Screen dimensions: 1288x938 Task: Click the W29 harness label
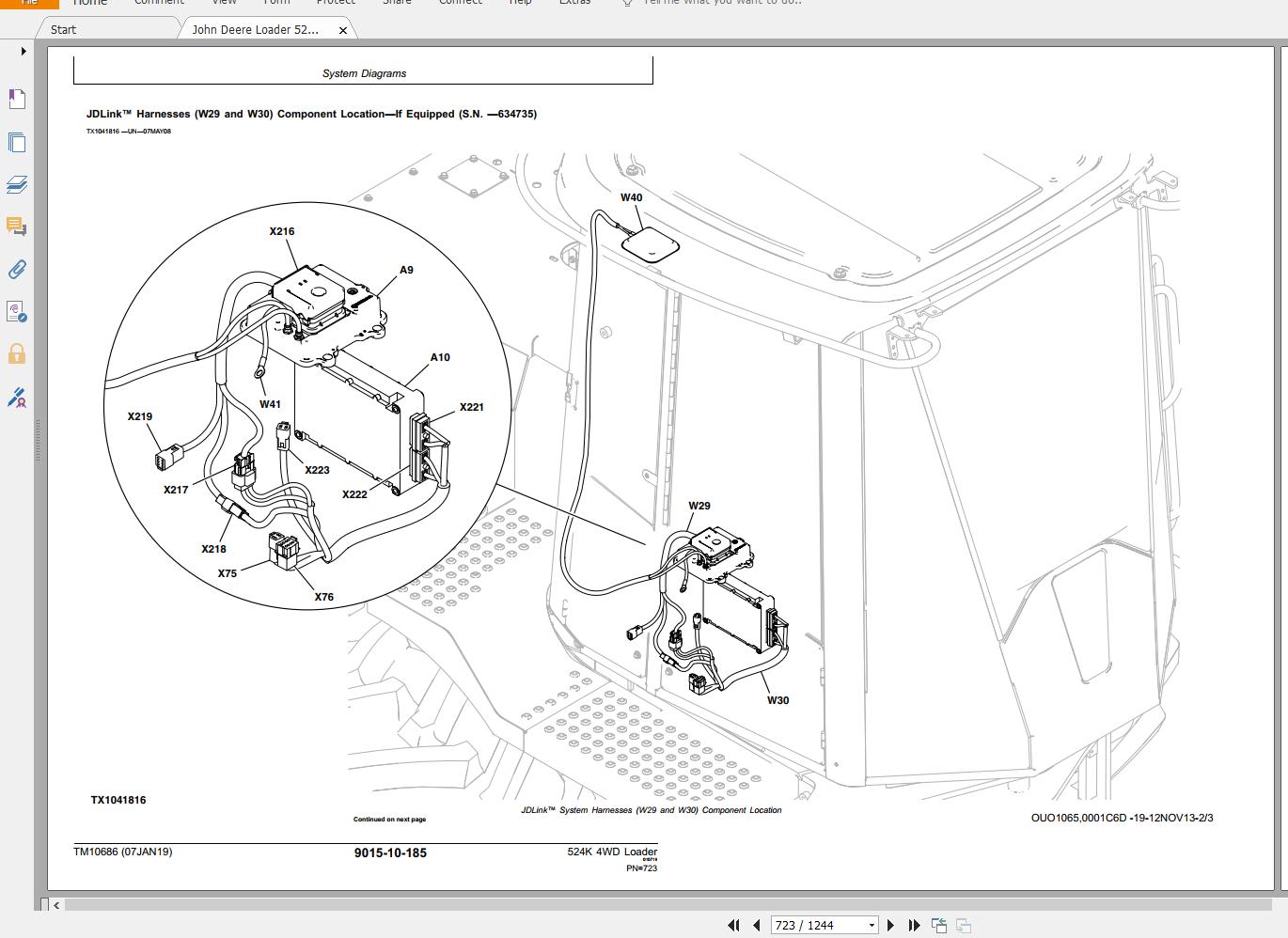pyautogui.click(x=699, y=506)
